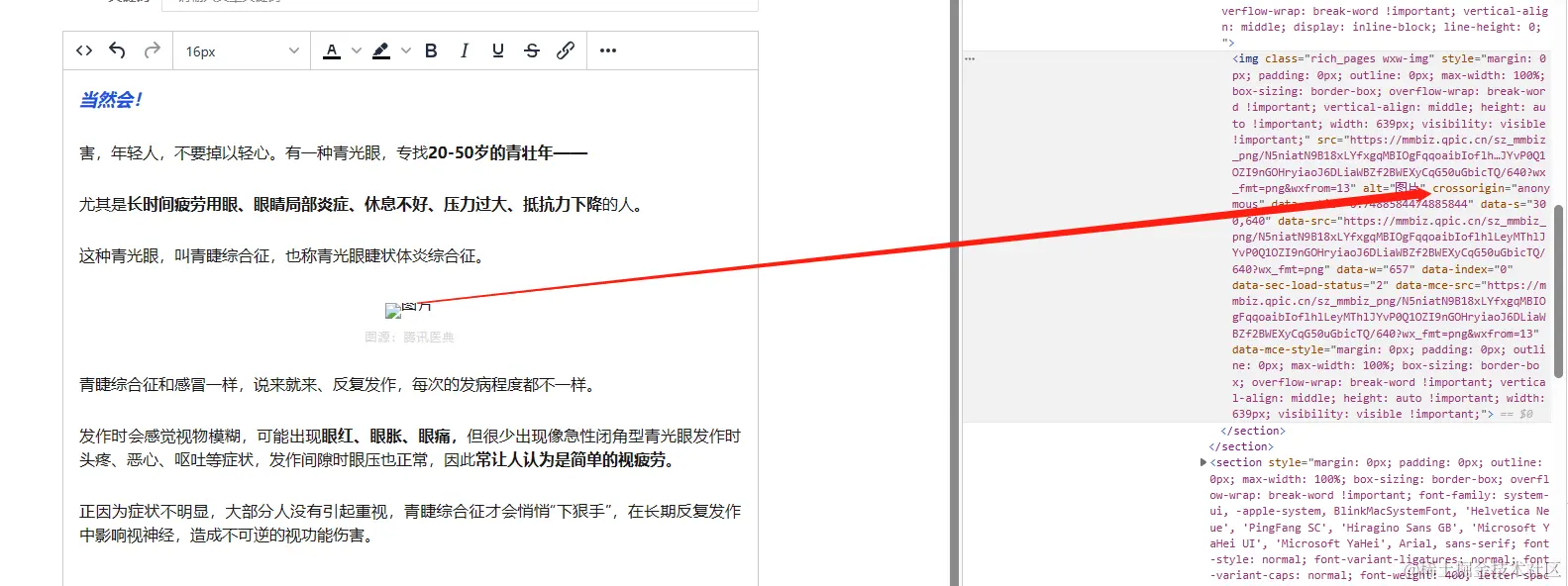This screenshot has width=1568, height=586.
Task: Open the DevTools row actions ellipsis beside img
Action: (x=970, y=59)
